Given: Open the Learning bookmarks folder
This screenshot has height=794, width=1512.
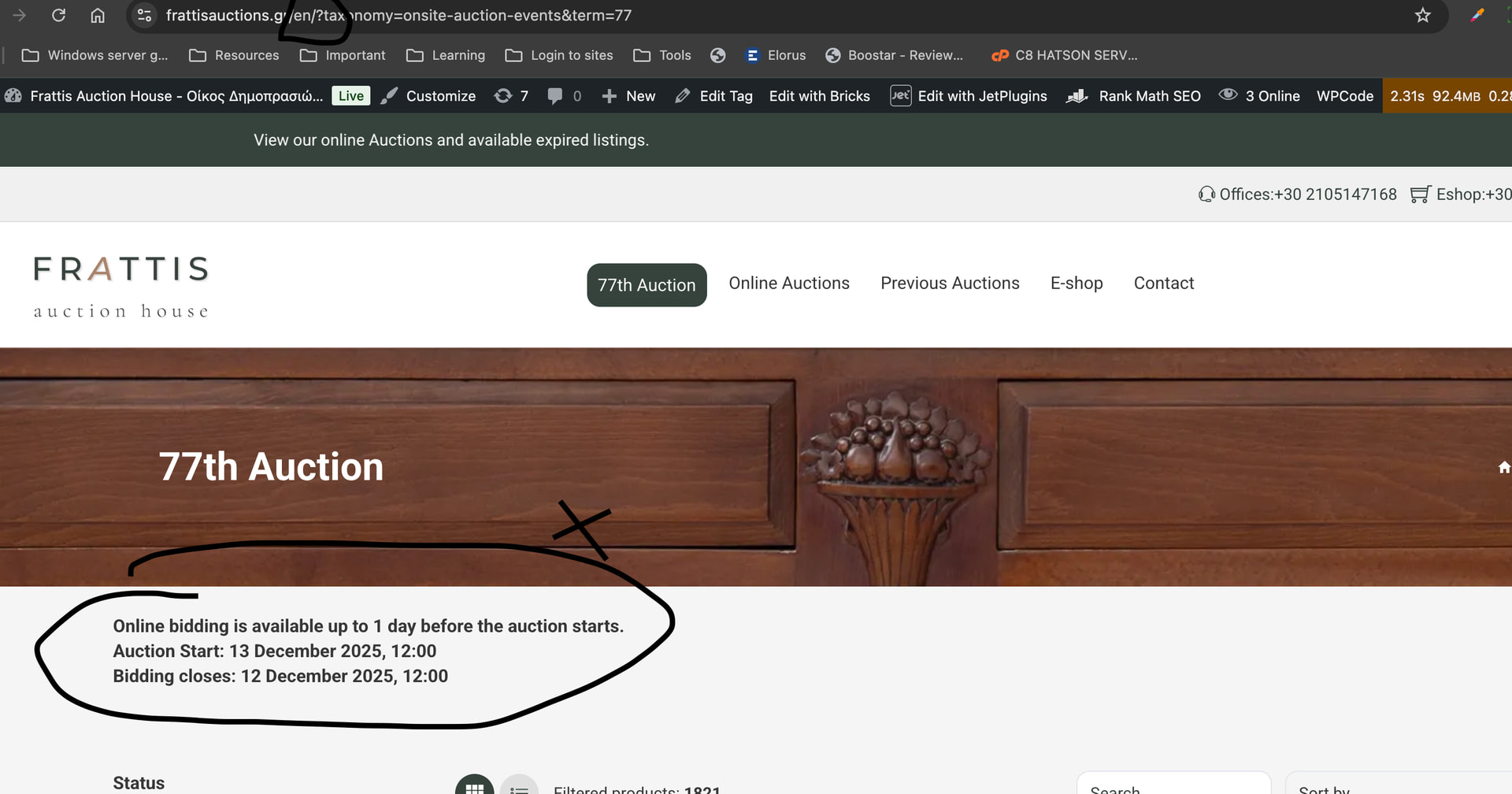Looking at the screenshot, I should click(x=446, y=55).
